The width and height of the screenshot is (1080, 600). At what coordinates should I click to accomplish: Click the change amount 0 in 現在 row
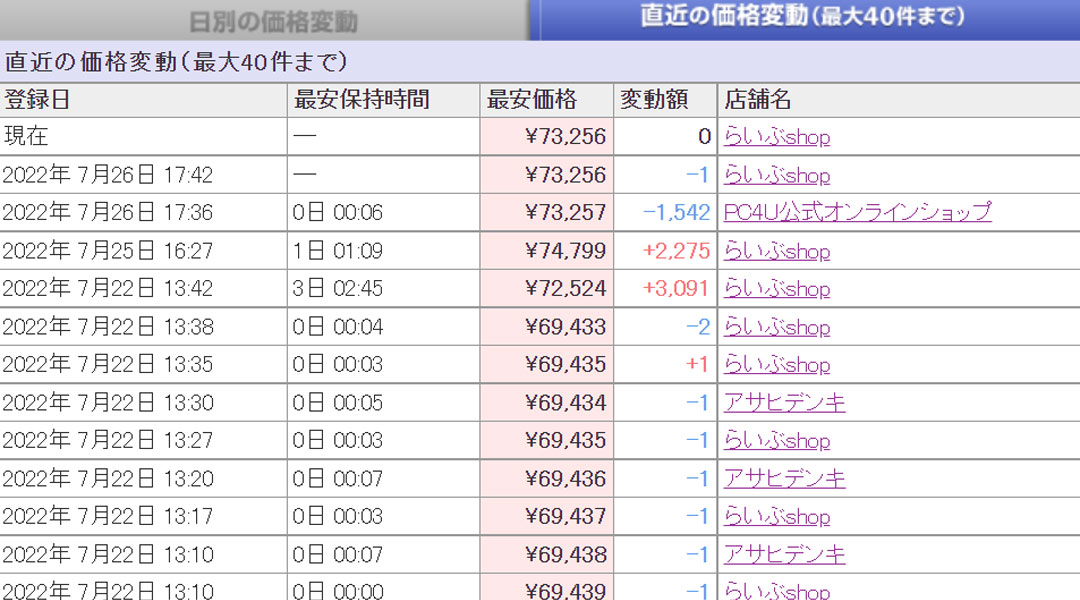[x=704, y=136]
